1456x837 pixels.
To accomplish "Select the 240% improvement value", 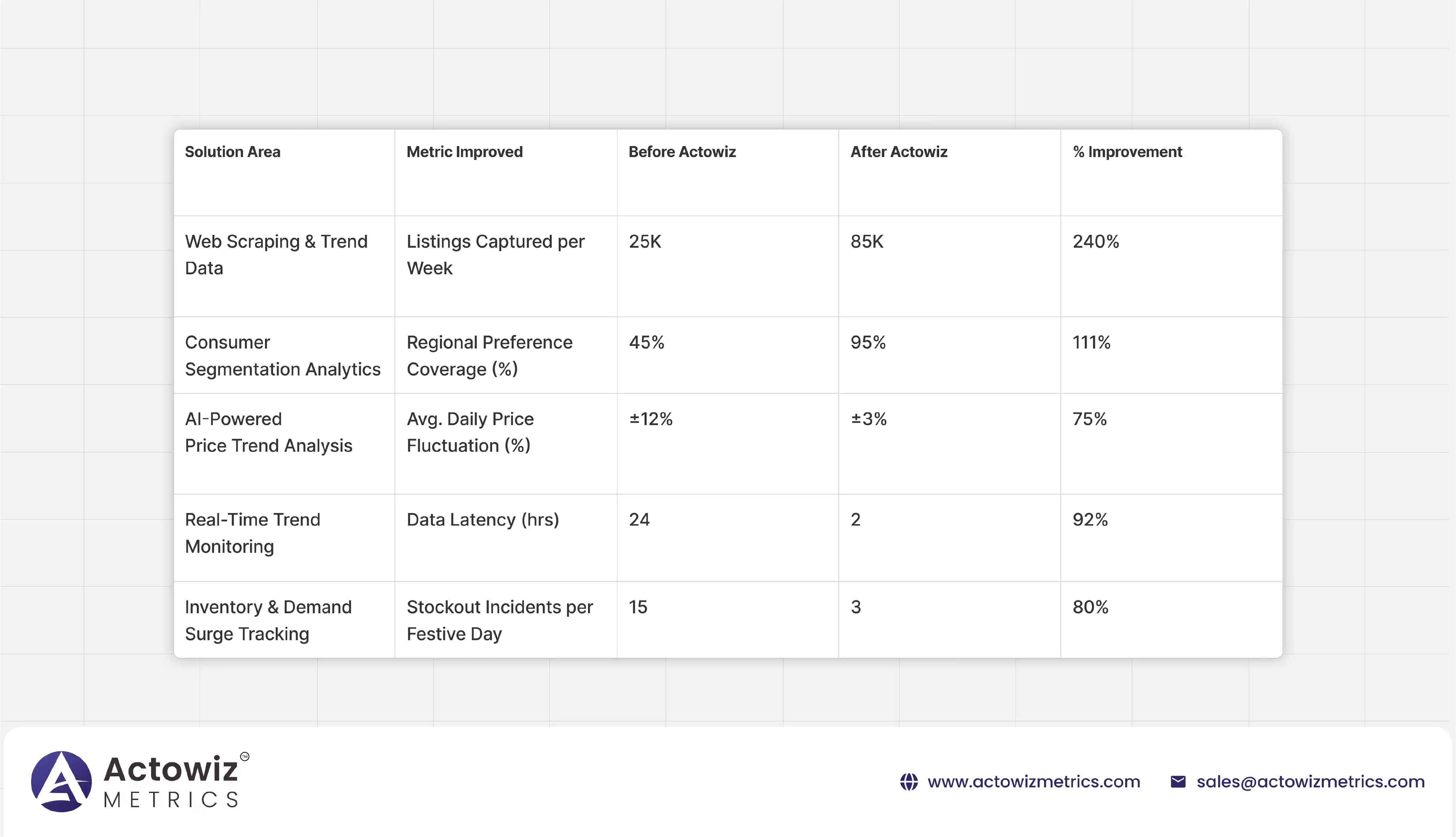I will (x=1096, y=241).
